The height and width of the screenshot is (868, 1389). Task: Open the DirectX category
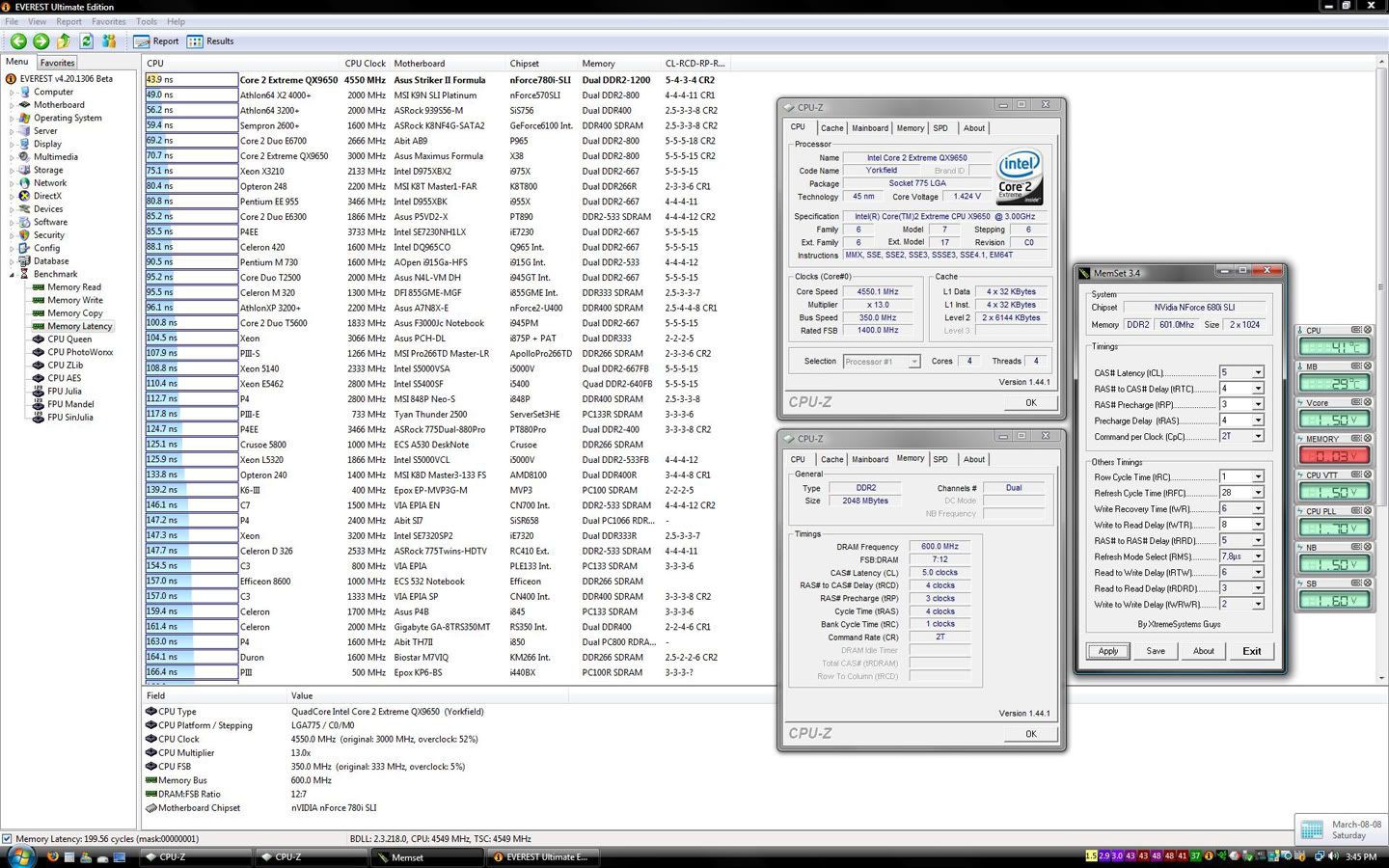[47, 196]
